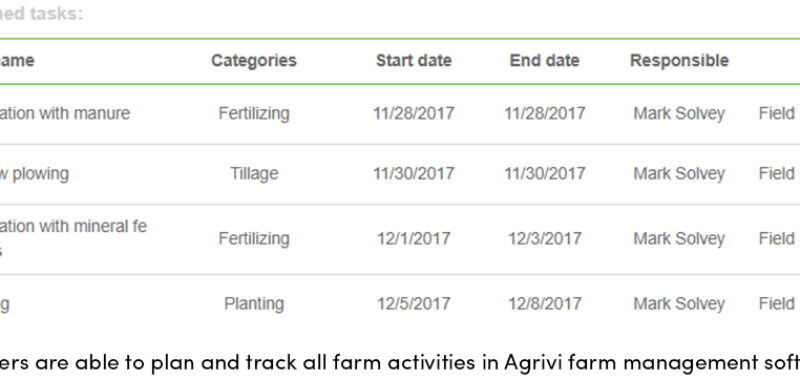800x380 pixels.
Task: Open the fertilization with manure task row
Action: click(x=400, y=114)
